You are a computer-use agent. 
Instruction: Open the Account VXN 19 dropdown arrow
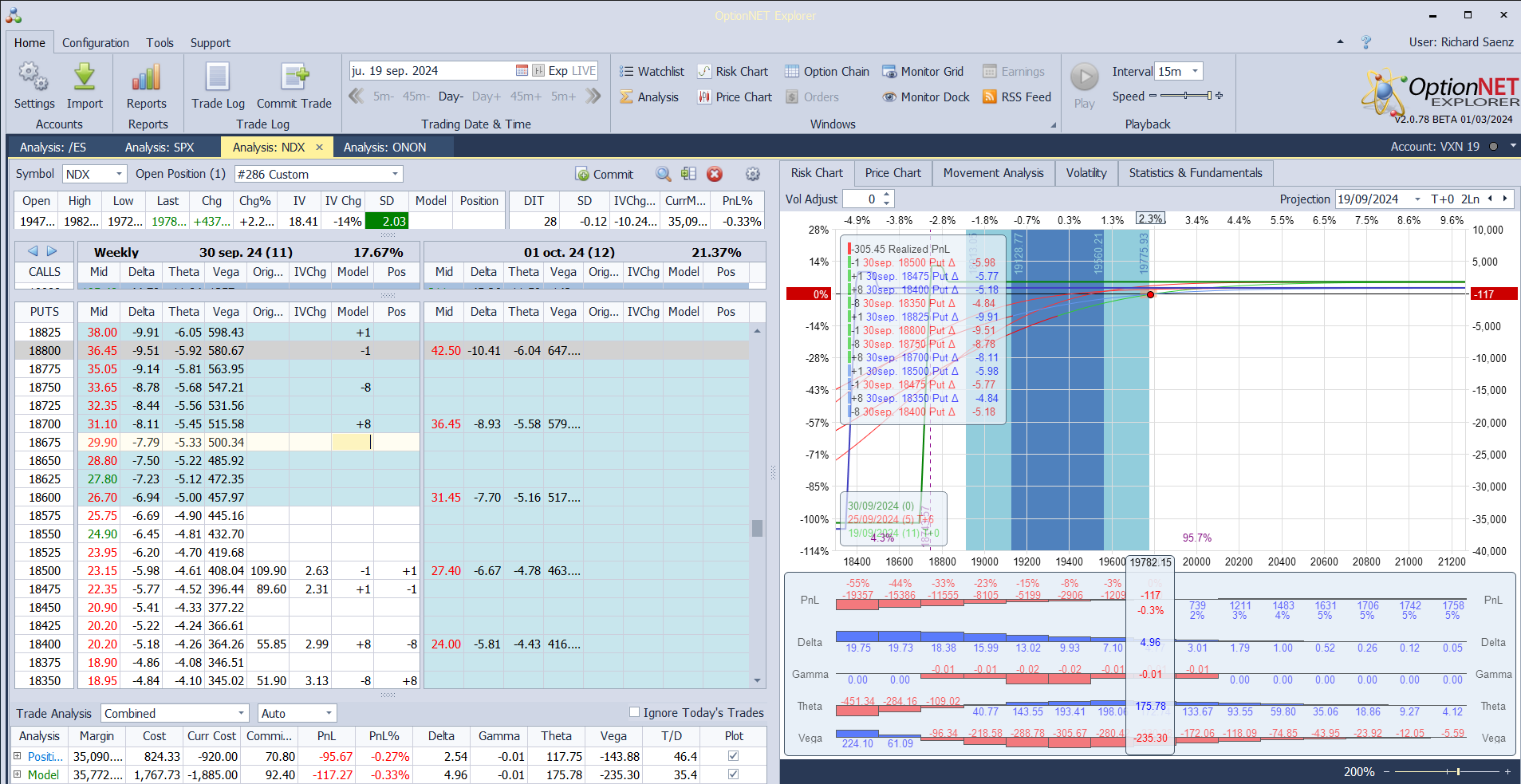coord(1512,146)
